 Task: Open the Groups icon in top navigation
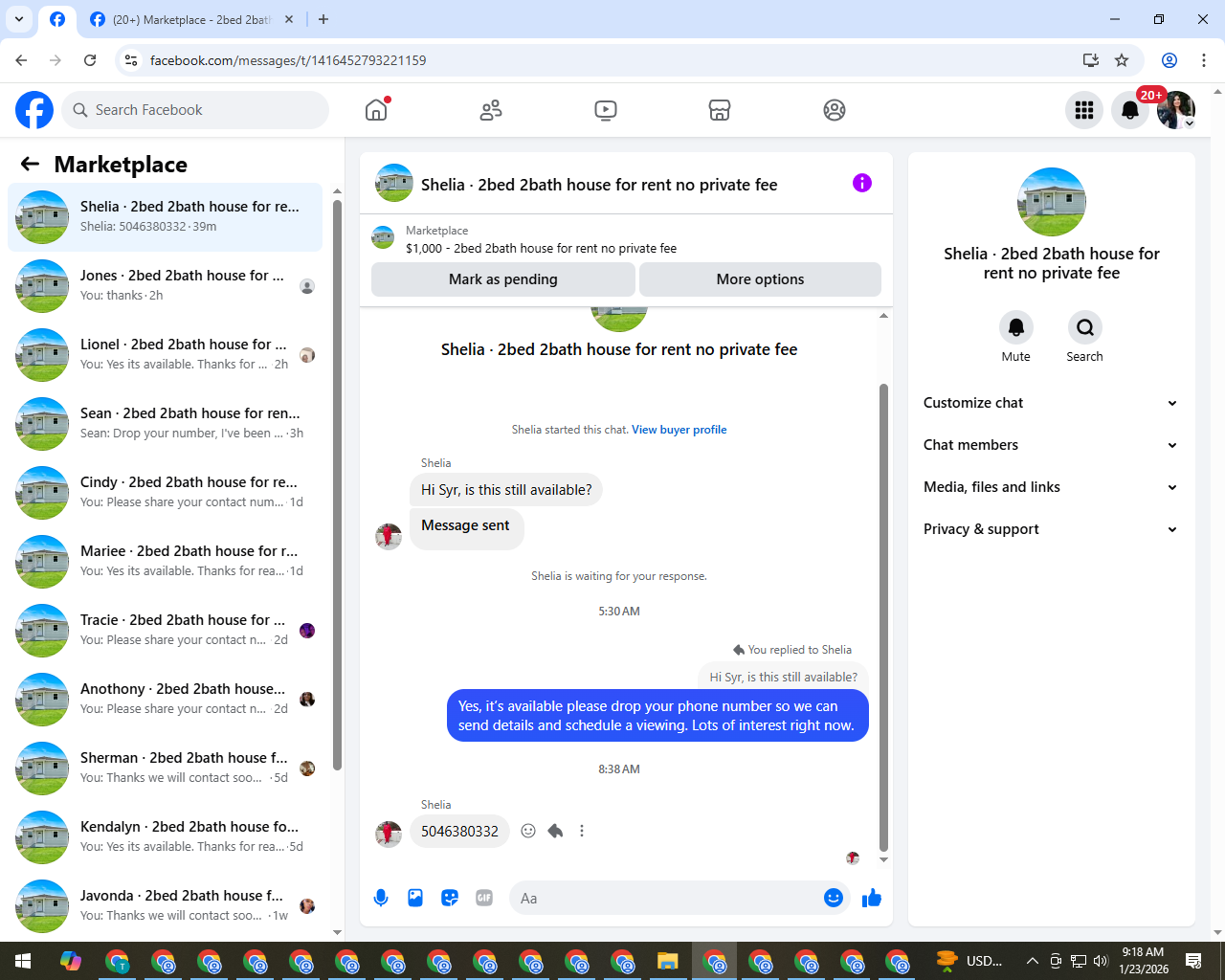[x=835, y=110]
